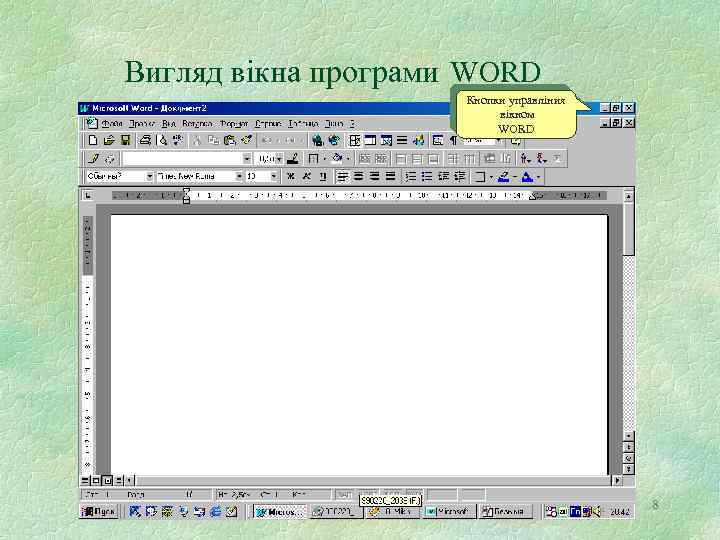Justify the paragraph text
Image resolution: width=720 pixels, height=540 pixels.
coord(391,176)
